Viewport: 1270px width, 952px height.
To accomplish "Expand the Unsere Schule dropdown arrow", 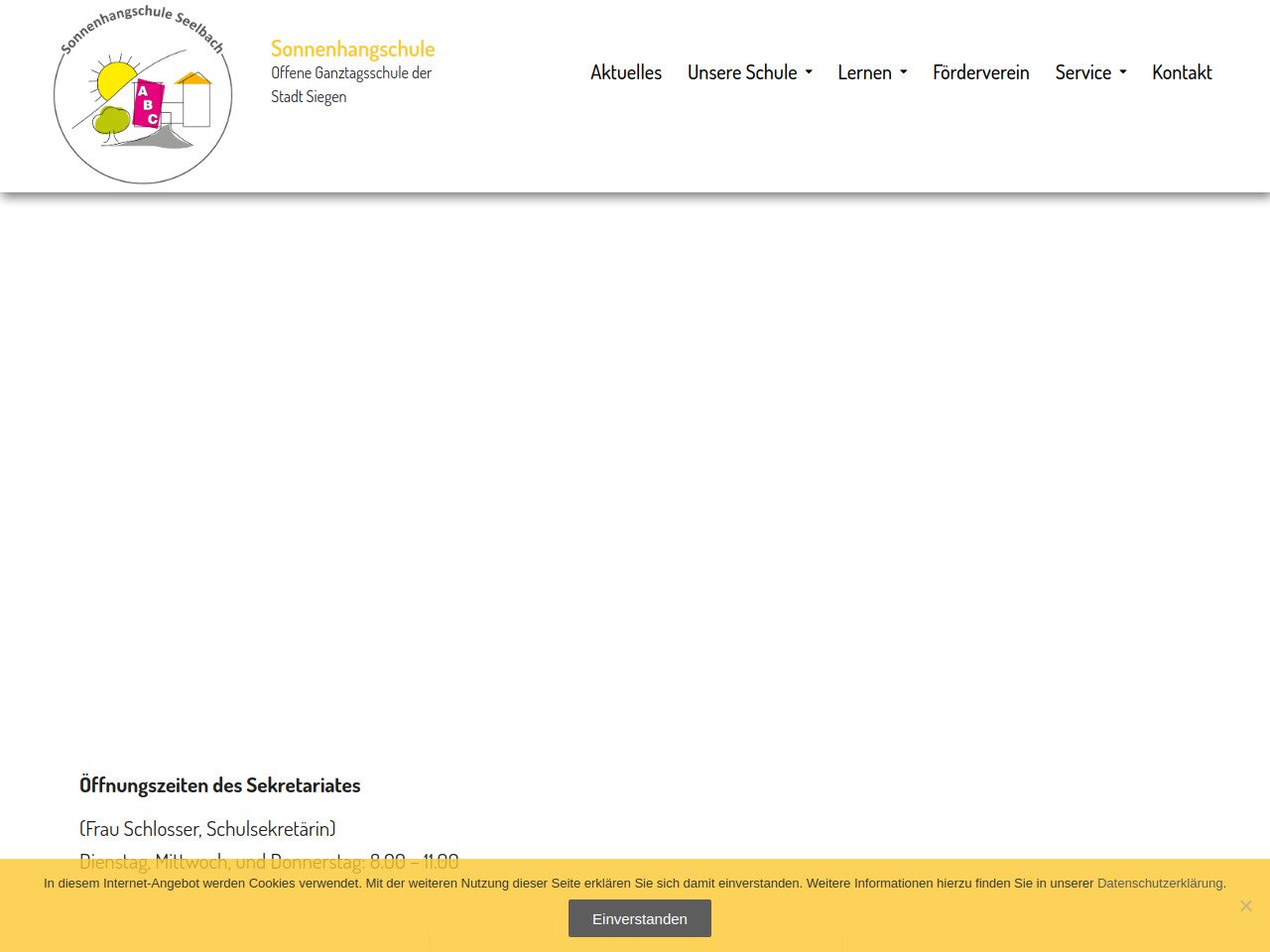I will [x=809, y=72].
